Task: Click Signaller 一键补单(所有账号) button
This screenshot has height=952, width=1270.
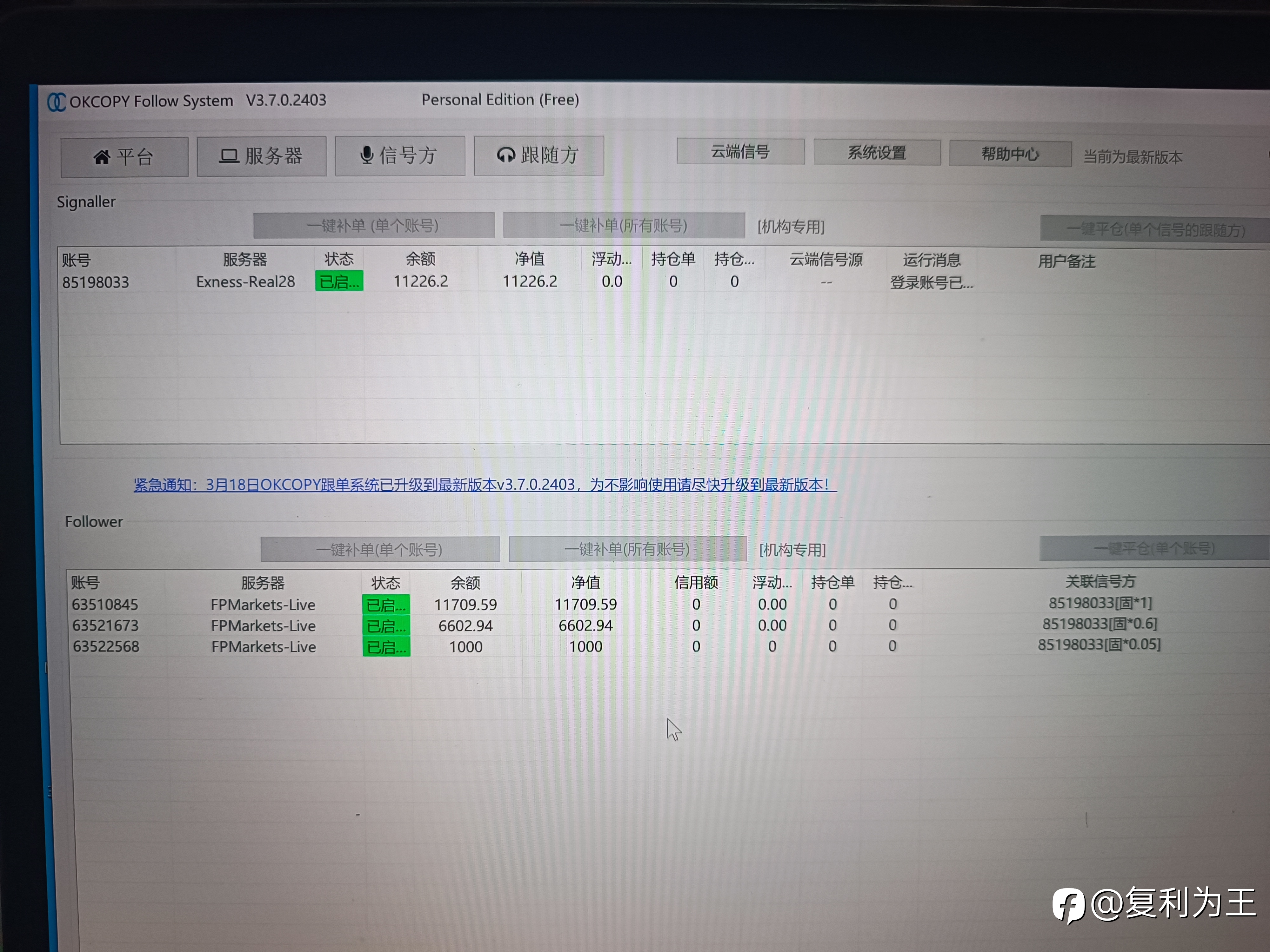Action: [x=624, y=226]
